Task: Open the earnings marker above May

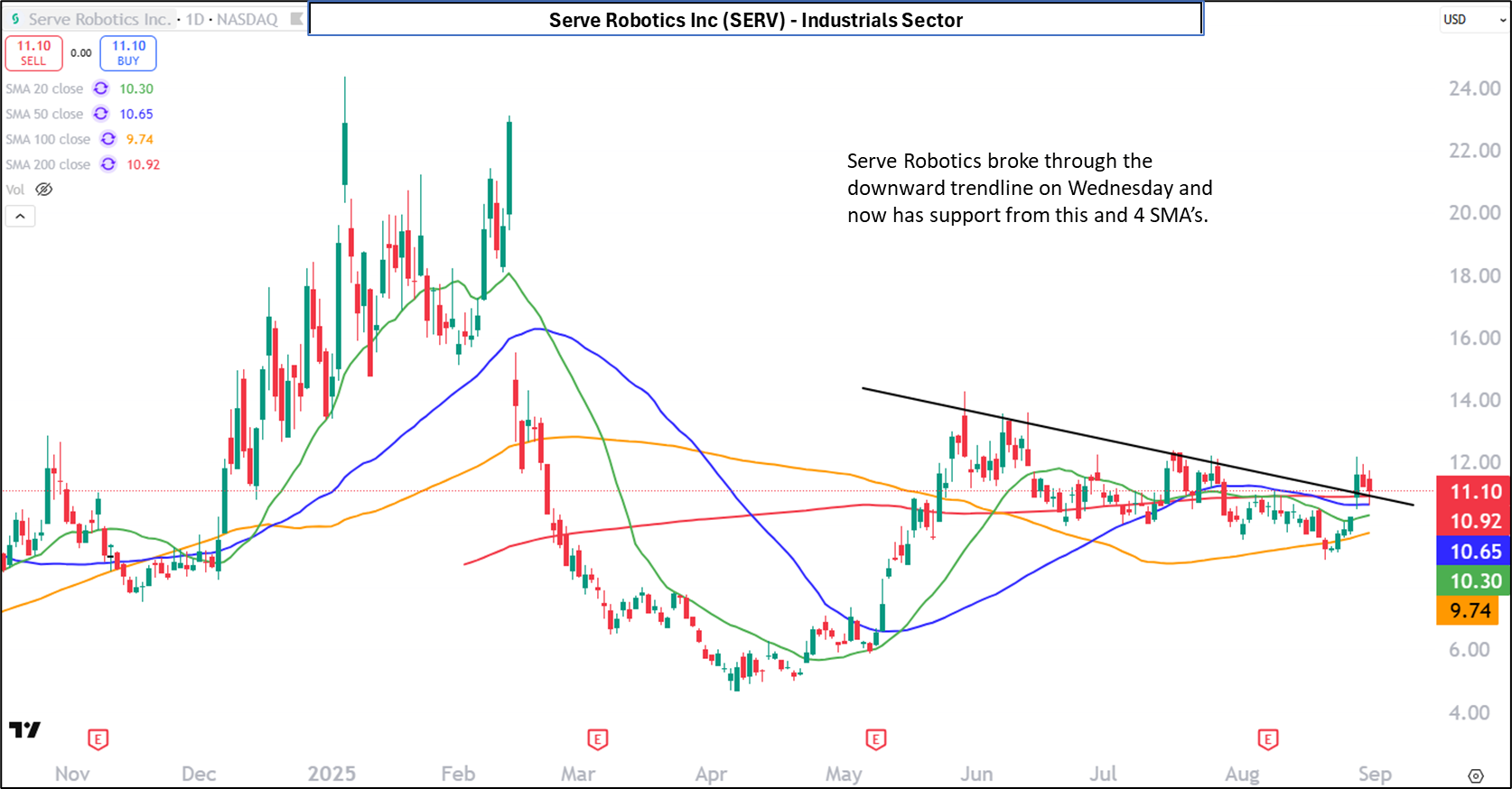Action: point(875,740)
